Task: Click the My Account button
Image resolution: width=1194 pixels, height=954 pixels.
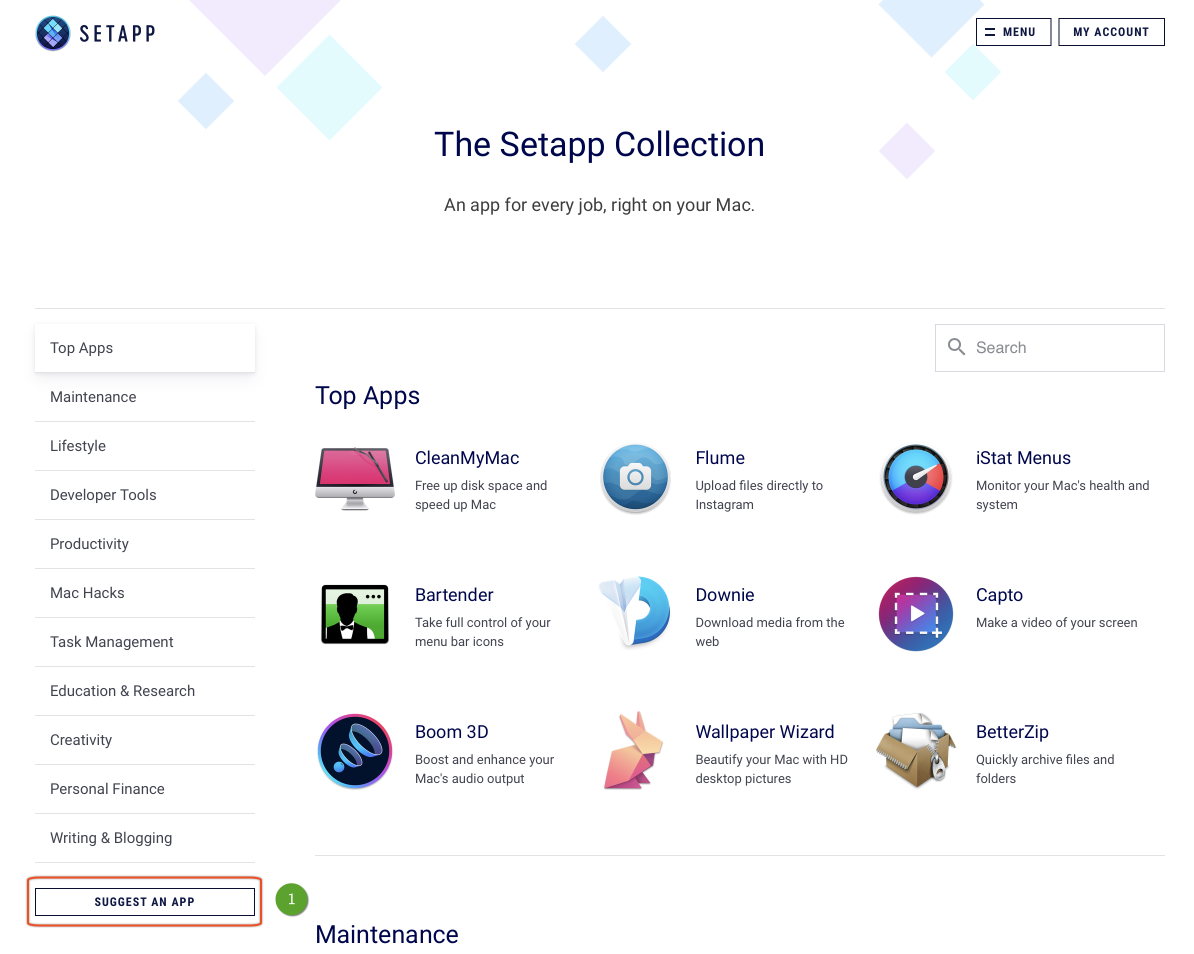Action: (1111, 32)
